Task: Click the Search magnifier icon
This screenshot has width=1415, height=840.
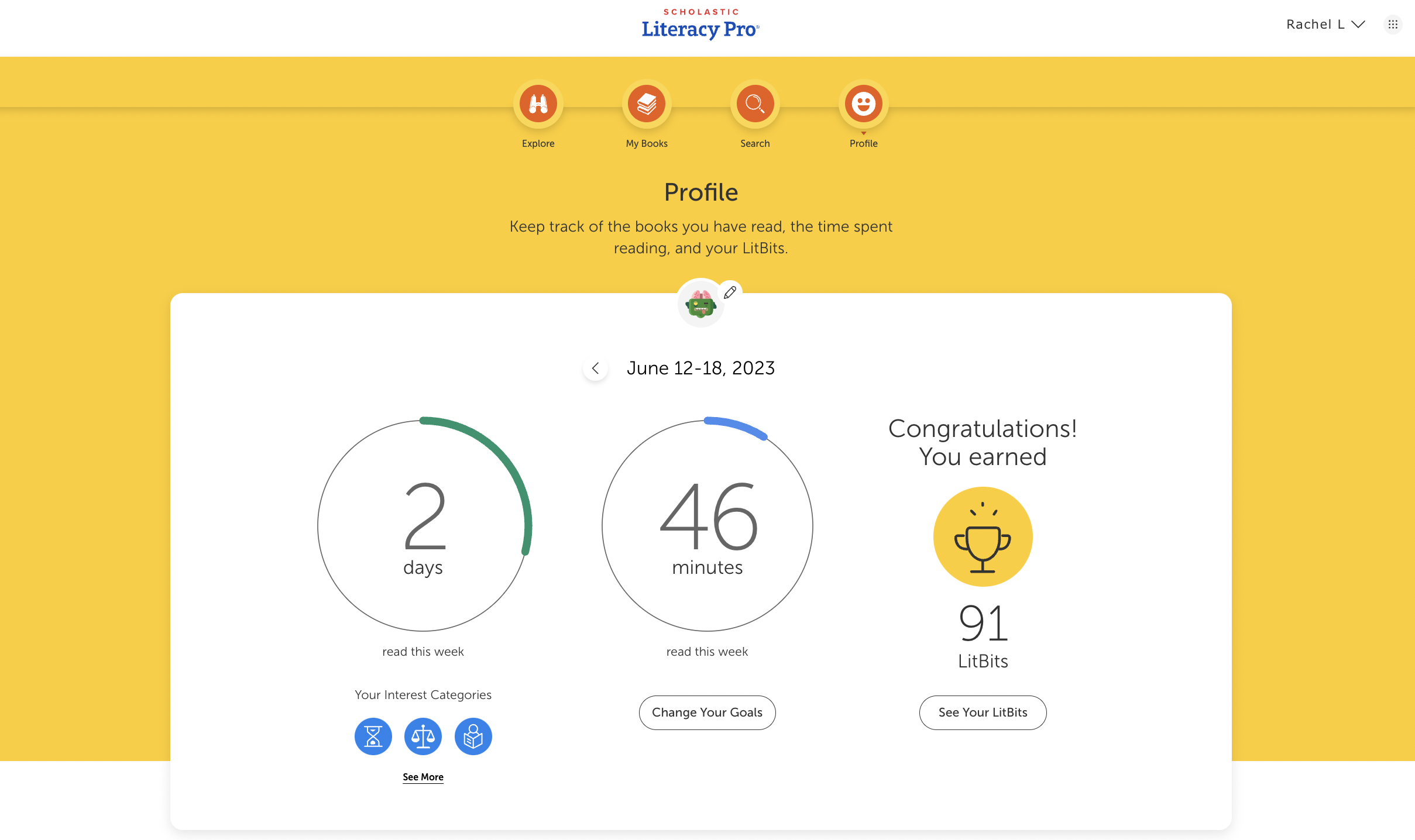Action: point(755,104)
